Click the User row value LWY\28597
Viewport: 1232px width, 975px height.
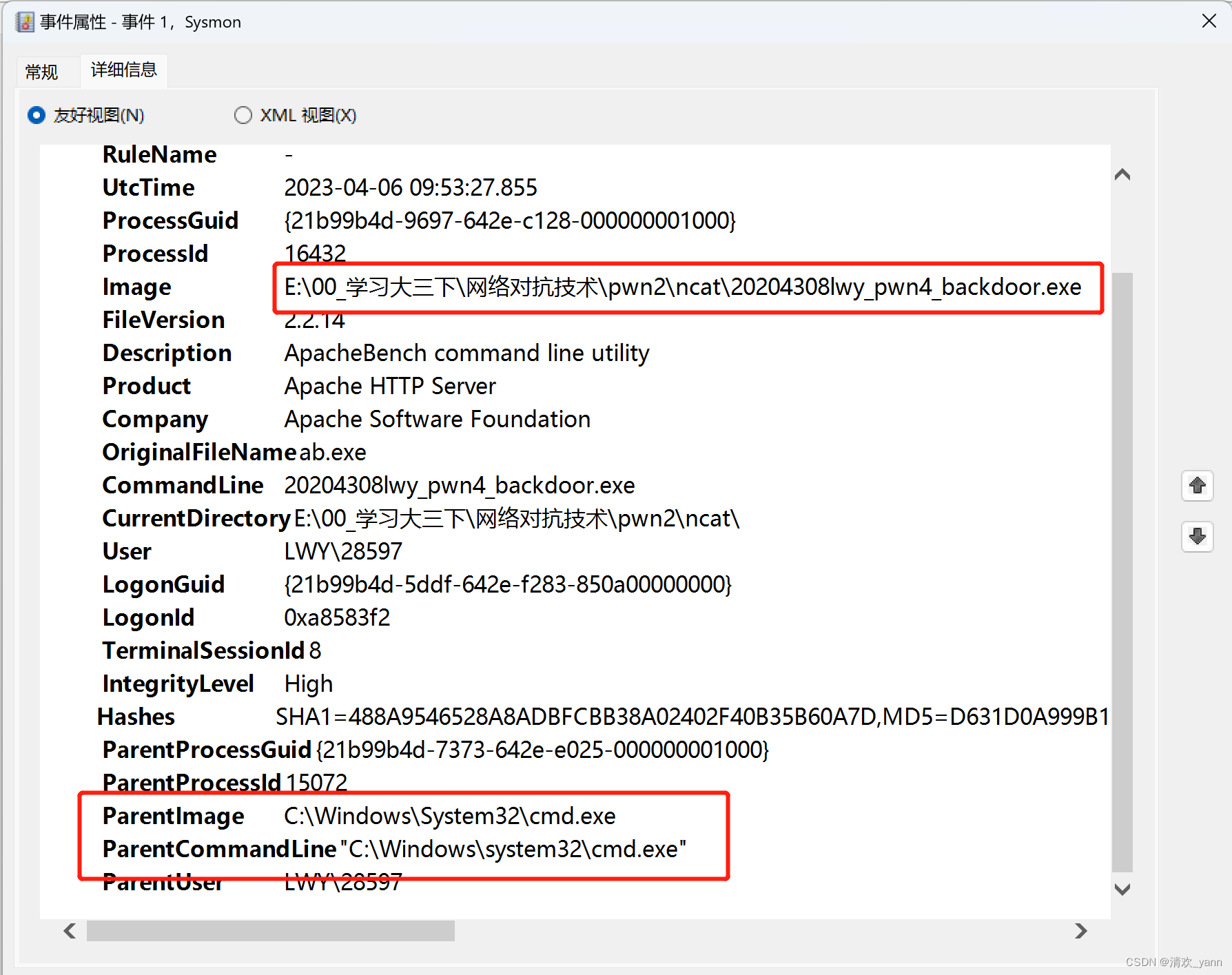(343, 551)
